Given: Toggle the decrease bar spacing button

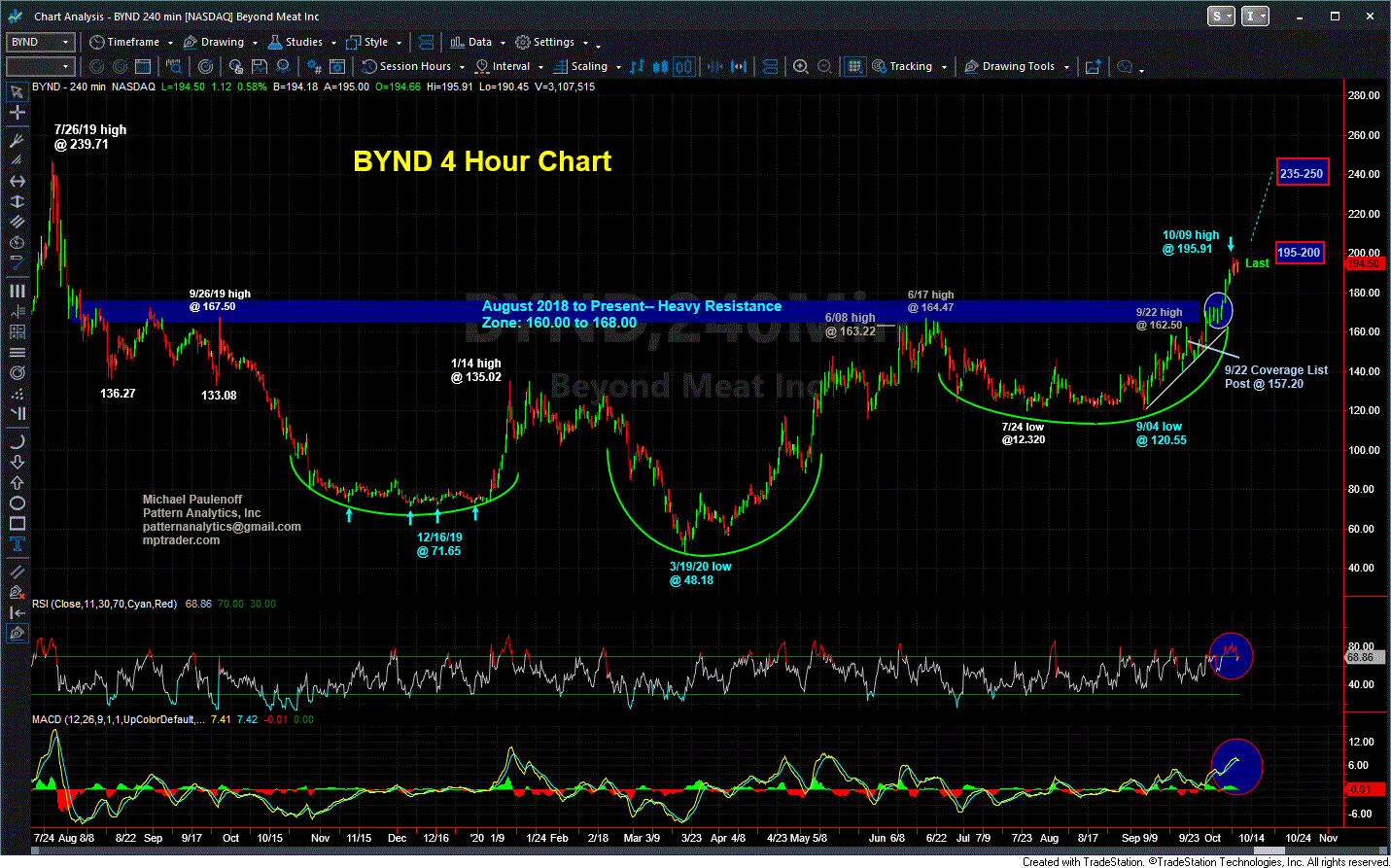Looking at the screenshot, I should point(715,66).
